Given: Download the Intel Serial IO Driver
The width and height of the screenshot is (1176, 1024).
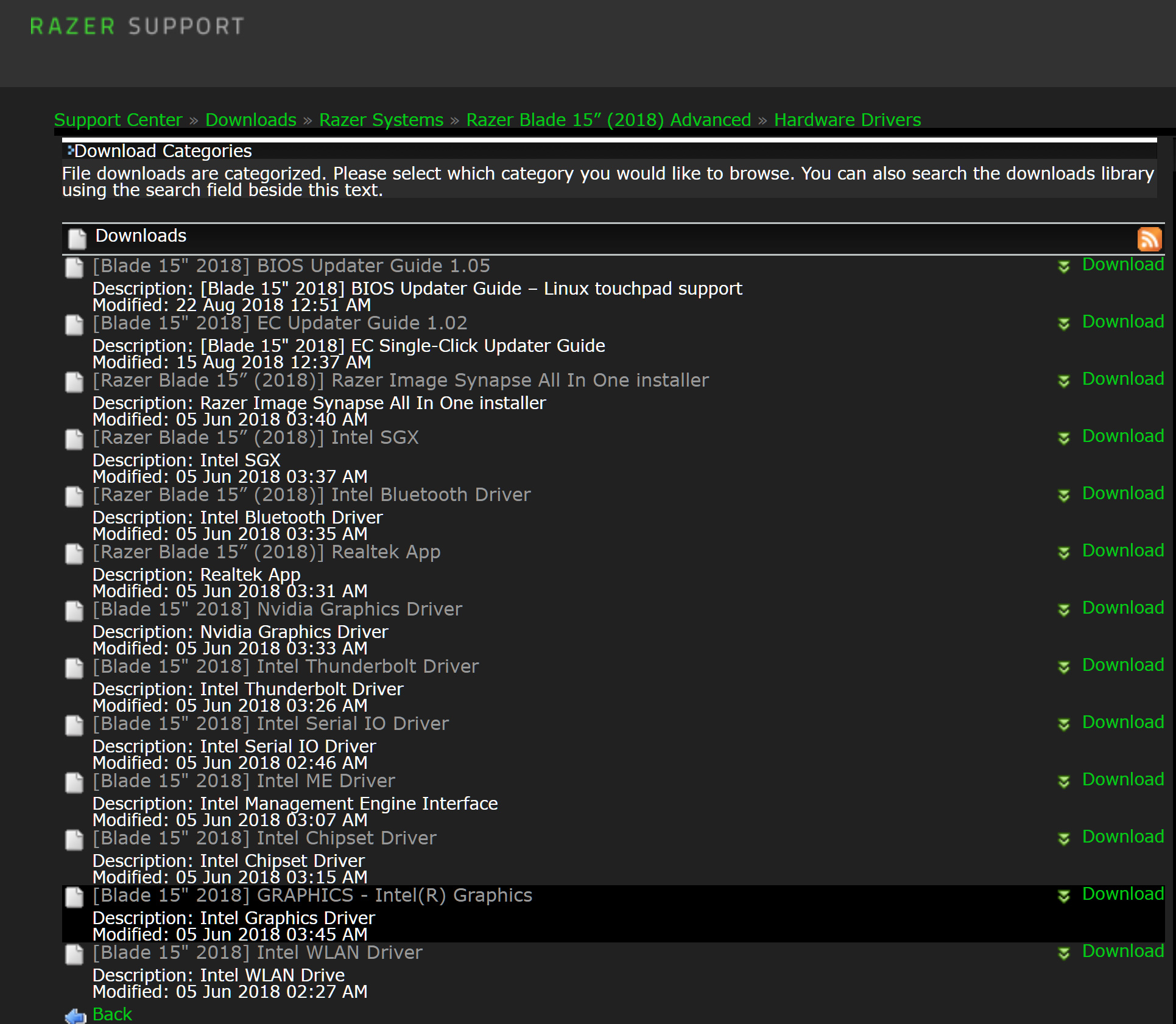Looking at the screenshot, I should (x=1123, y=722).
